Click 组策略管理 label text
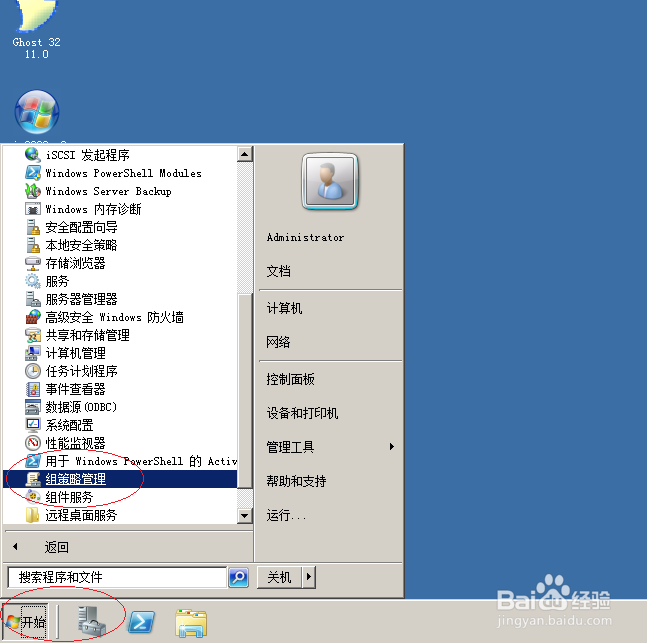 coord(76,479)
